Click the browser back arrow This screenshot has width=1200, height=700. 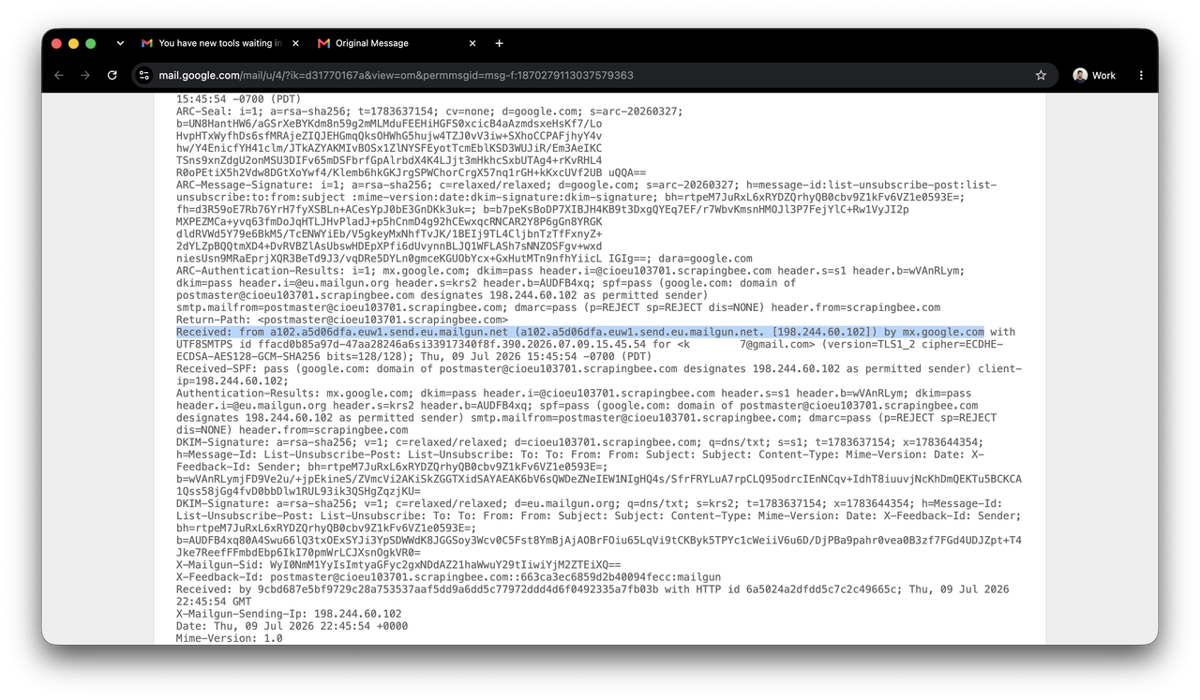[59, 75]
